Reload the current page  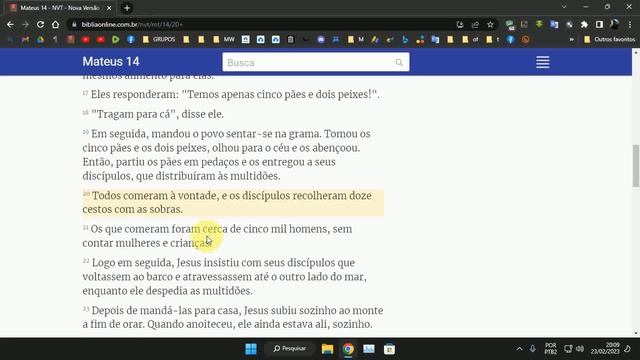pyautogui.click(x=40, y=24)
